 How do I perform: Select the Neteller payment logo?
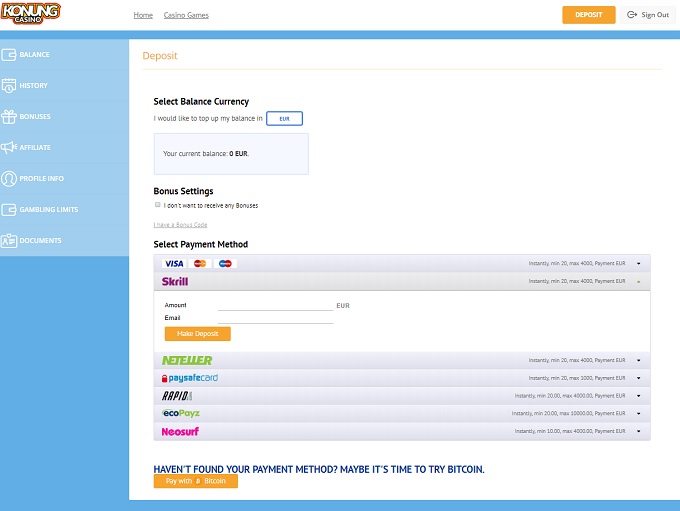tap(187, 360)
